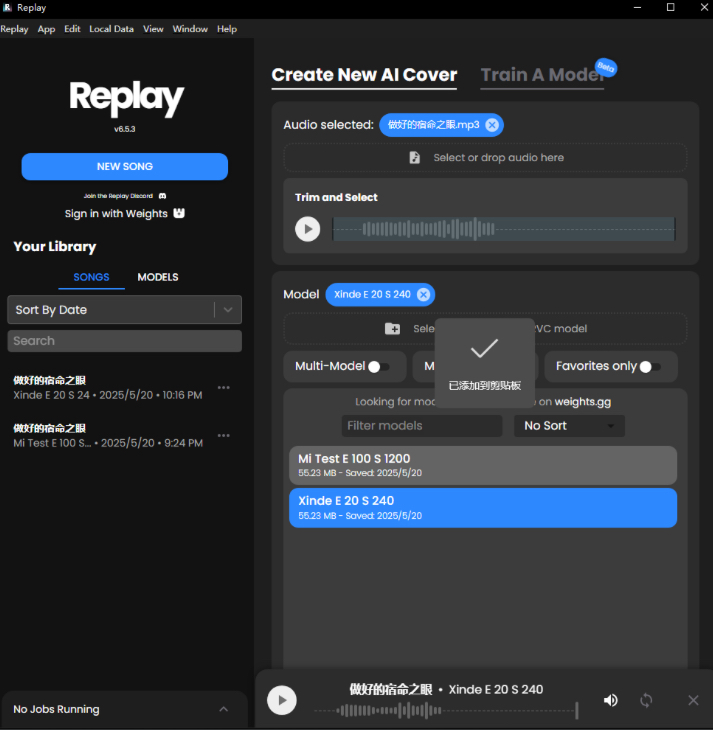Focus the Filter models field

tap(422, 426)
